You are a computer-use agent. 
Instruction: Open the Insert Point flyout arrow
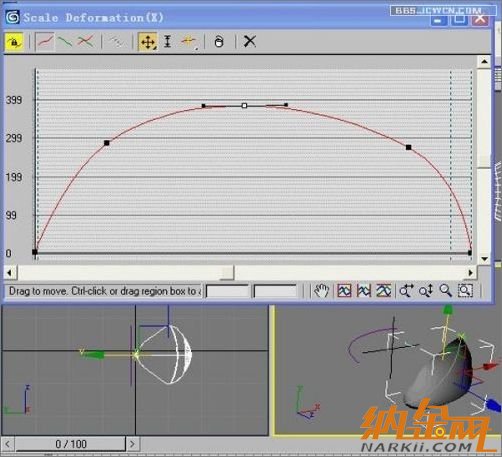click(196, 49)
